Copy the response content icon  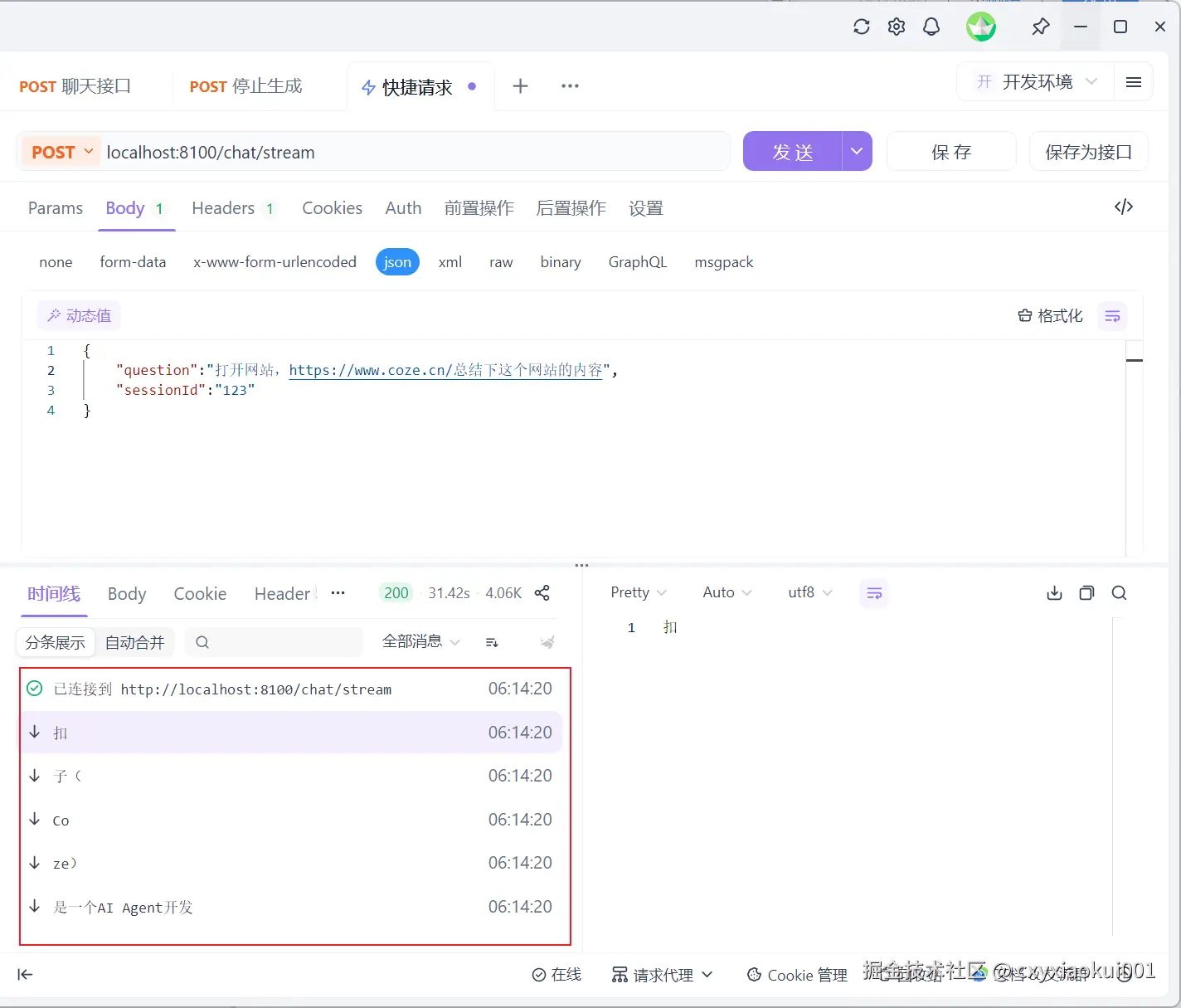point(1086,592)
